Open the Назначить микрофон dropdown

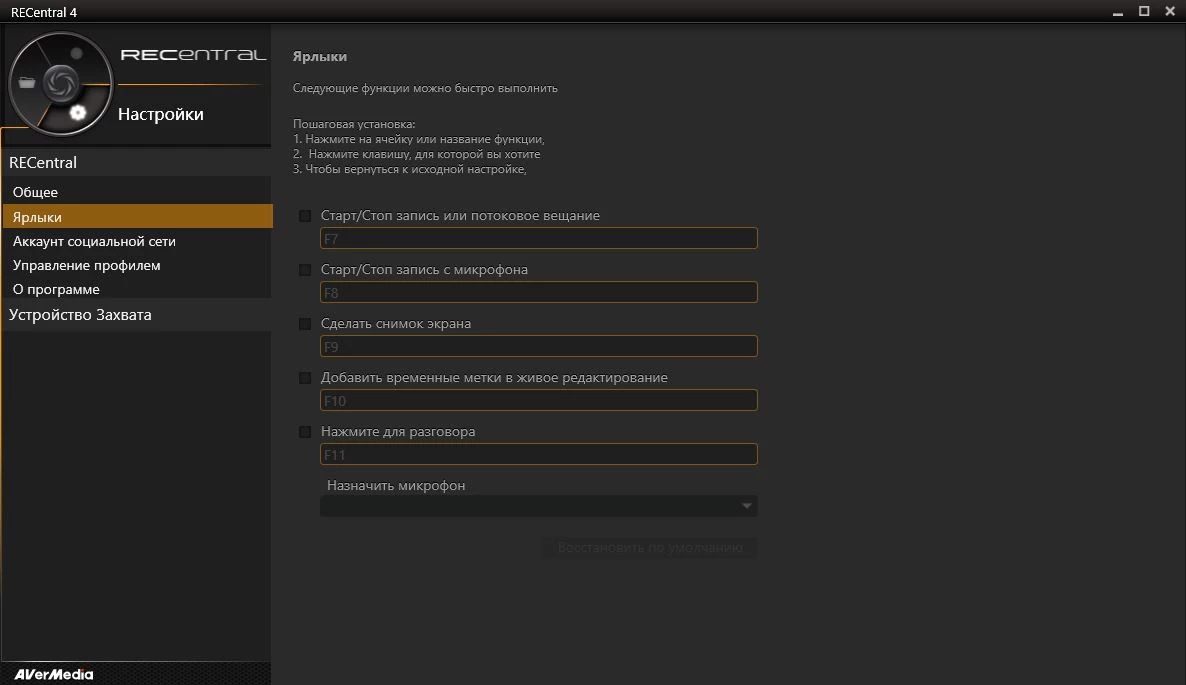539,506
